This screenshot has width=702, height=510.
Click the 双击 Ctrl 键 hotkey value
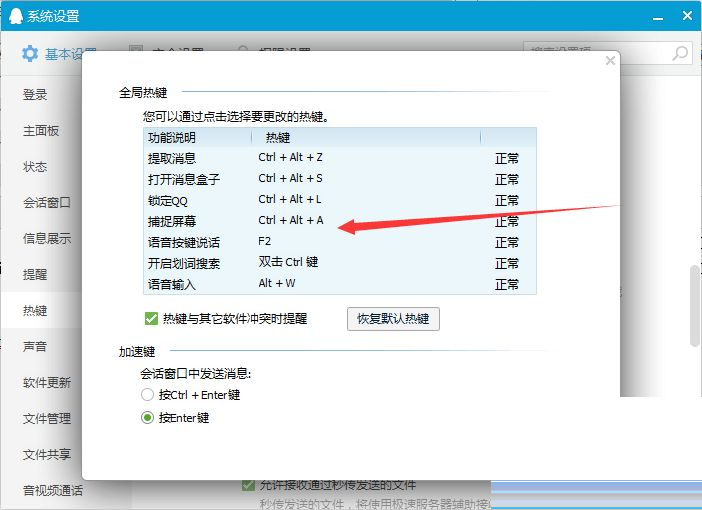tap(288, 262)
